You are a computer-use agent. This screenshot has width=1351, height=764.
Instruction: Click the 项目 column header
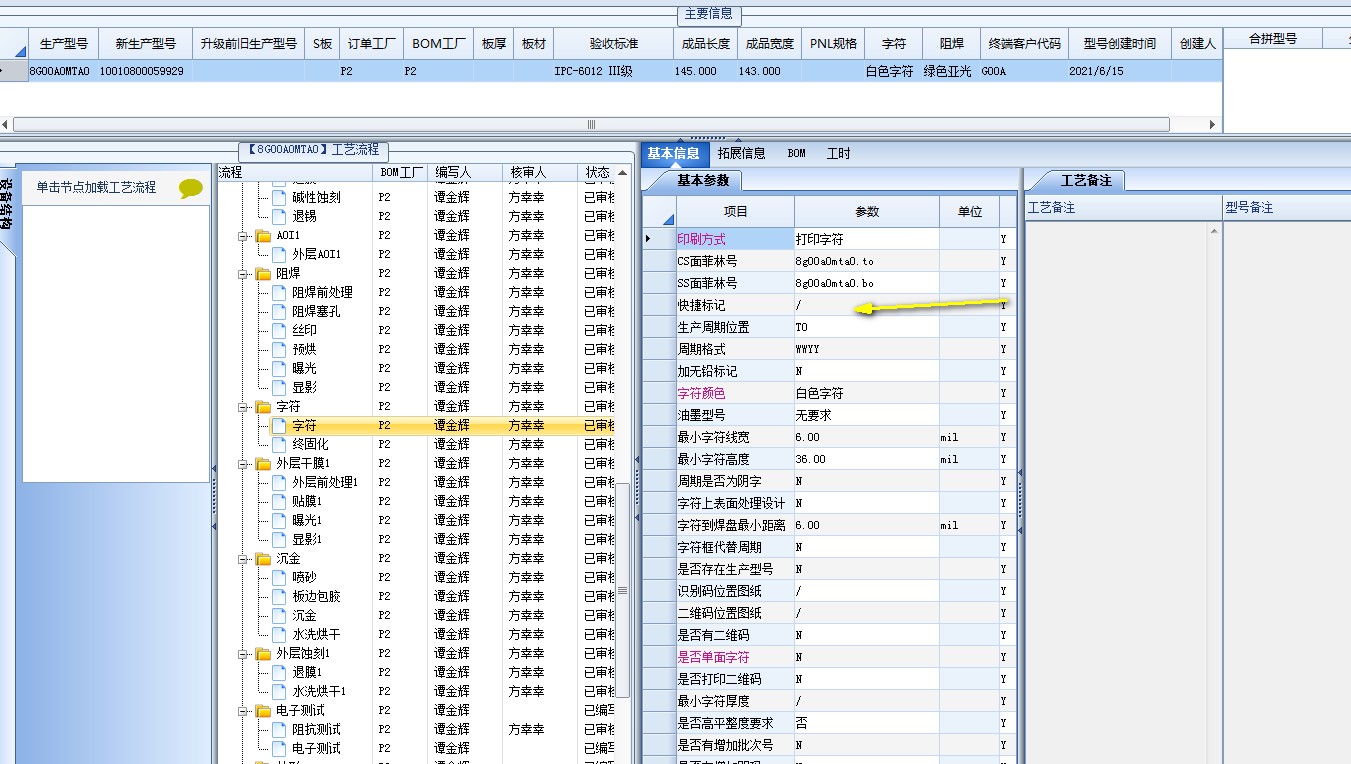(735, 212)
